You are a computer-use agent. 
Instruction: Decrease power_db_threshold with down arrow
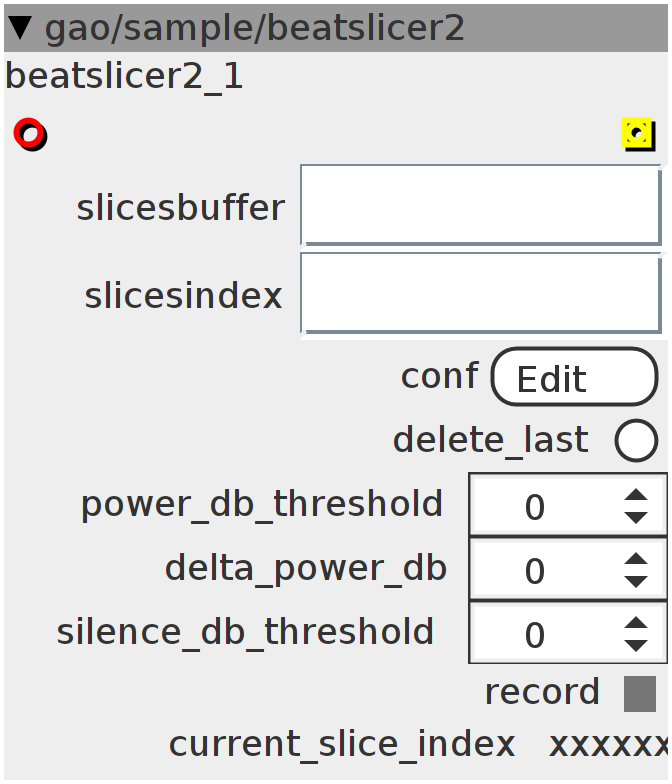pyautogui.click(x=636, y=518)
